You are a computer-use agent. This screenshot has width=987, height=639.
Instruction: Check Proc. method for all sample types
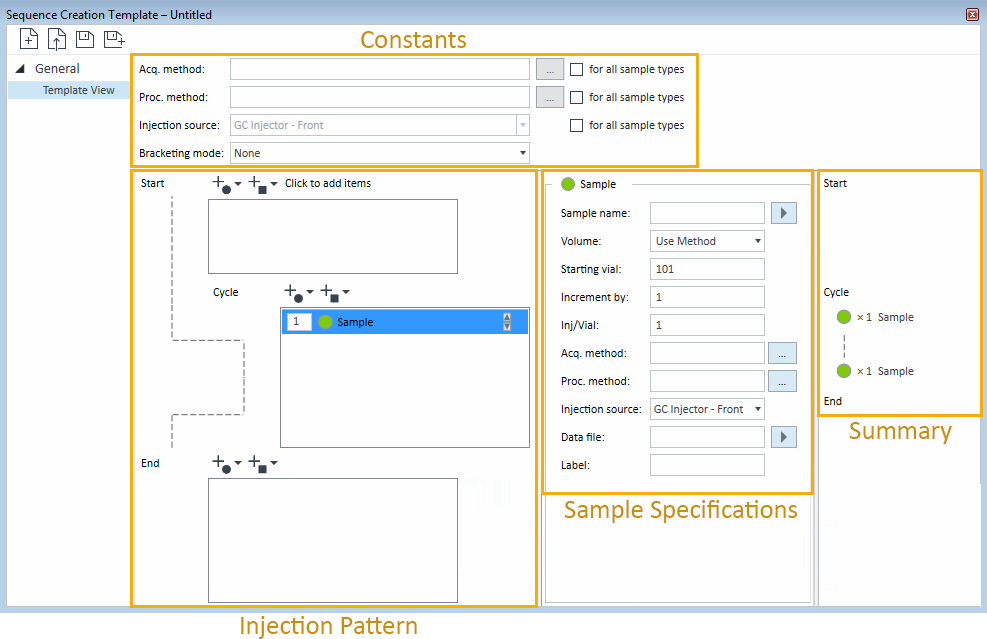(576, 98)
